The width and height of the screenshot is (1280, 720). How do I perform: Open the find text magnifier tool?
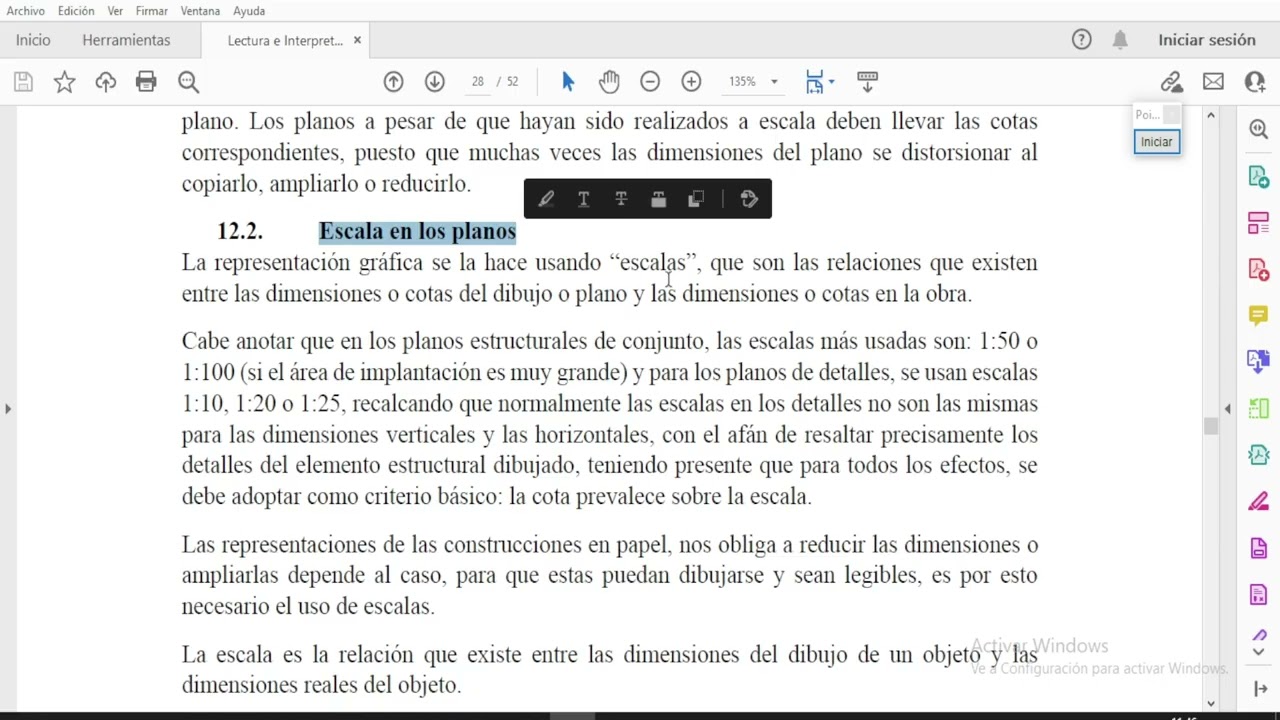click(x=188, y=82)
